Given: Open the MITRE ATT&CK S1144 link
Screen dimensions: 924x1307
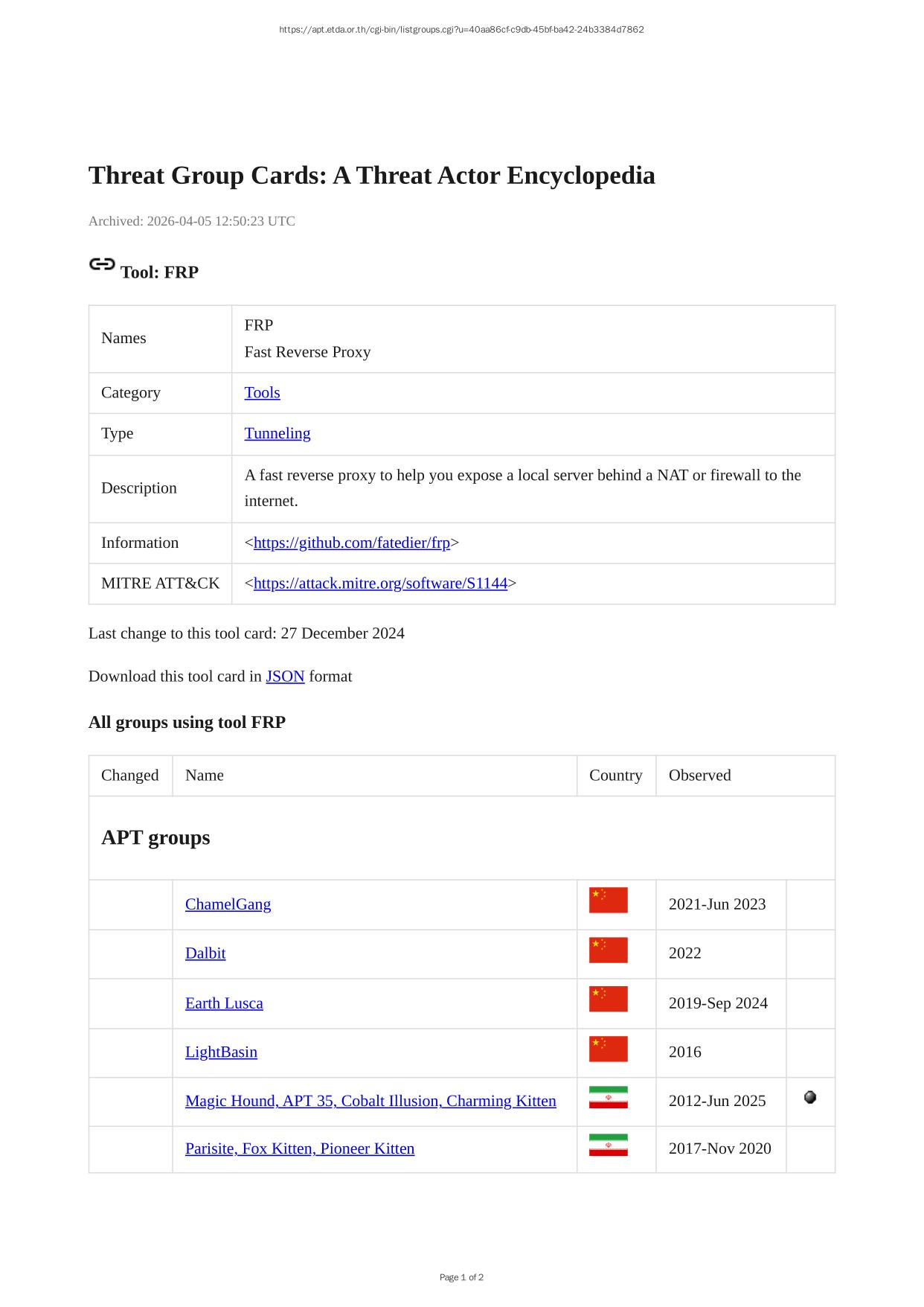Looking at the screenshot, I should (x=380, y=584).
